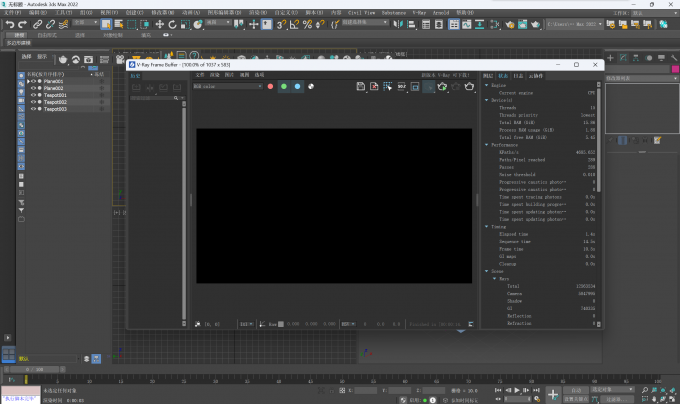Select Teapot003 in scene explorer

(55, 109)
